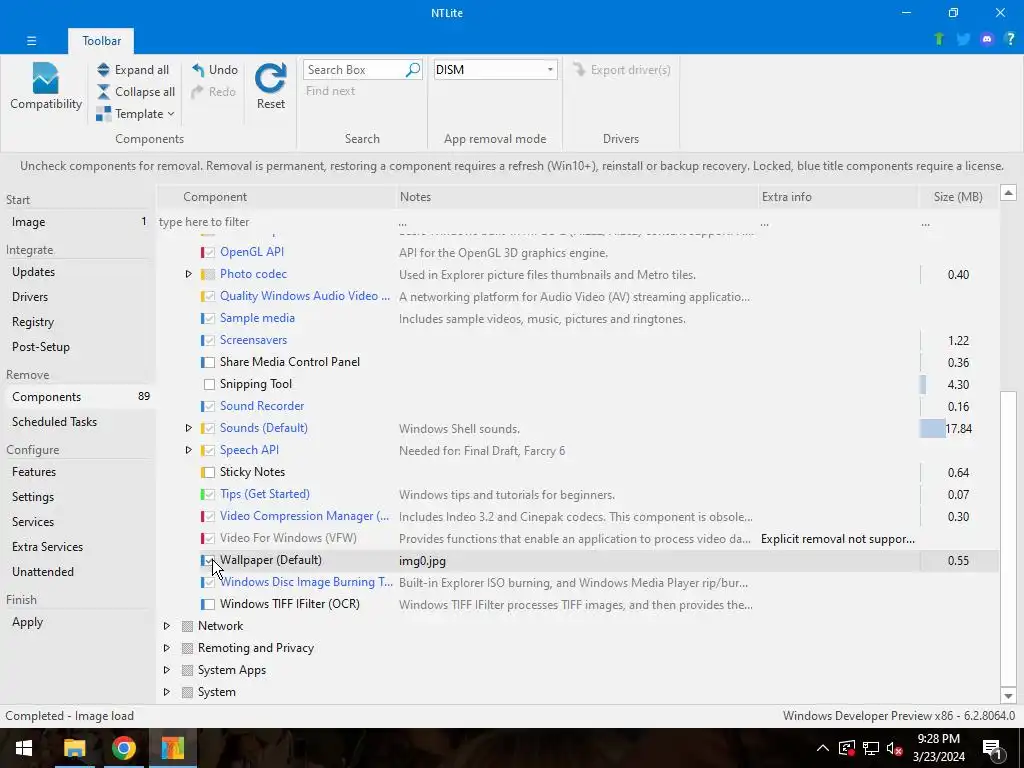1024x768 pixels.
Task: Click the scrollbar up arrow
Action: [1008, 193]
